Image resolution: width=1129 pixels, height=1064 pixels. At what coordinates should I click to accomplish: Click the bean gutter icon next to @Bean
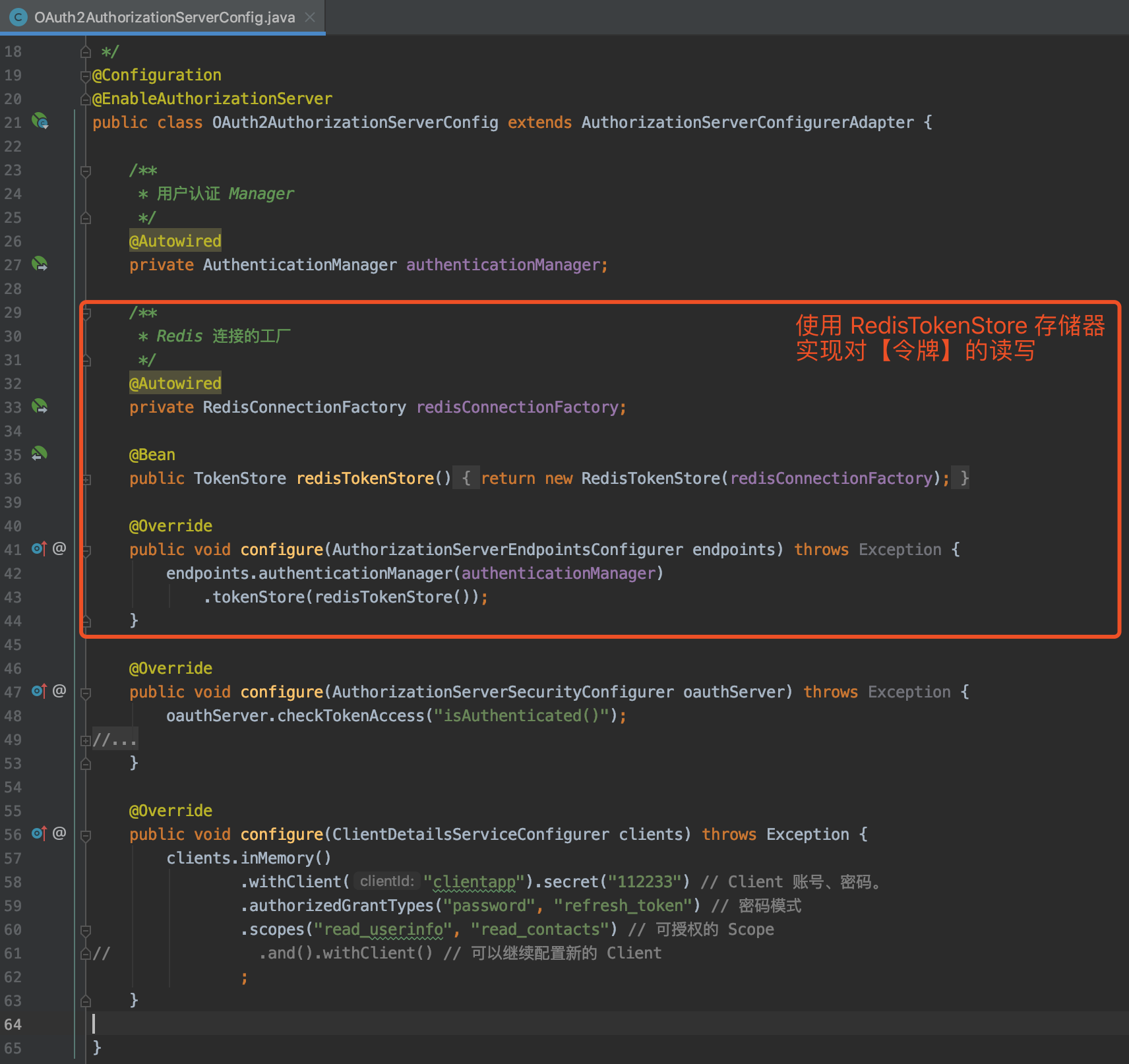(40, 454)
